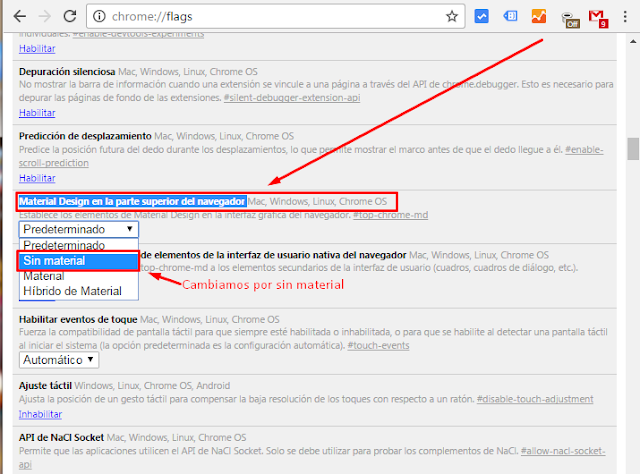Reload the chrome://flags page
Image resolution: width=640 pixels, height=474 pixels.
coord(70,16)
